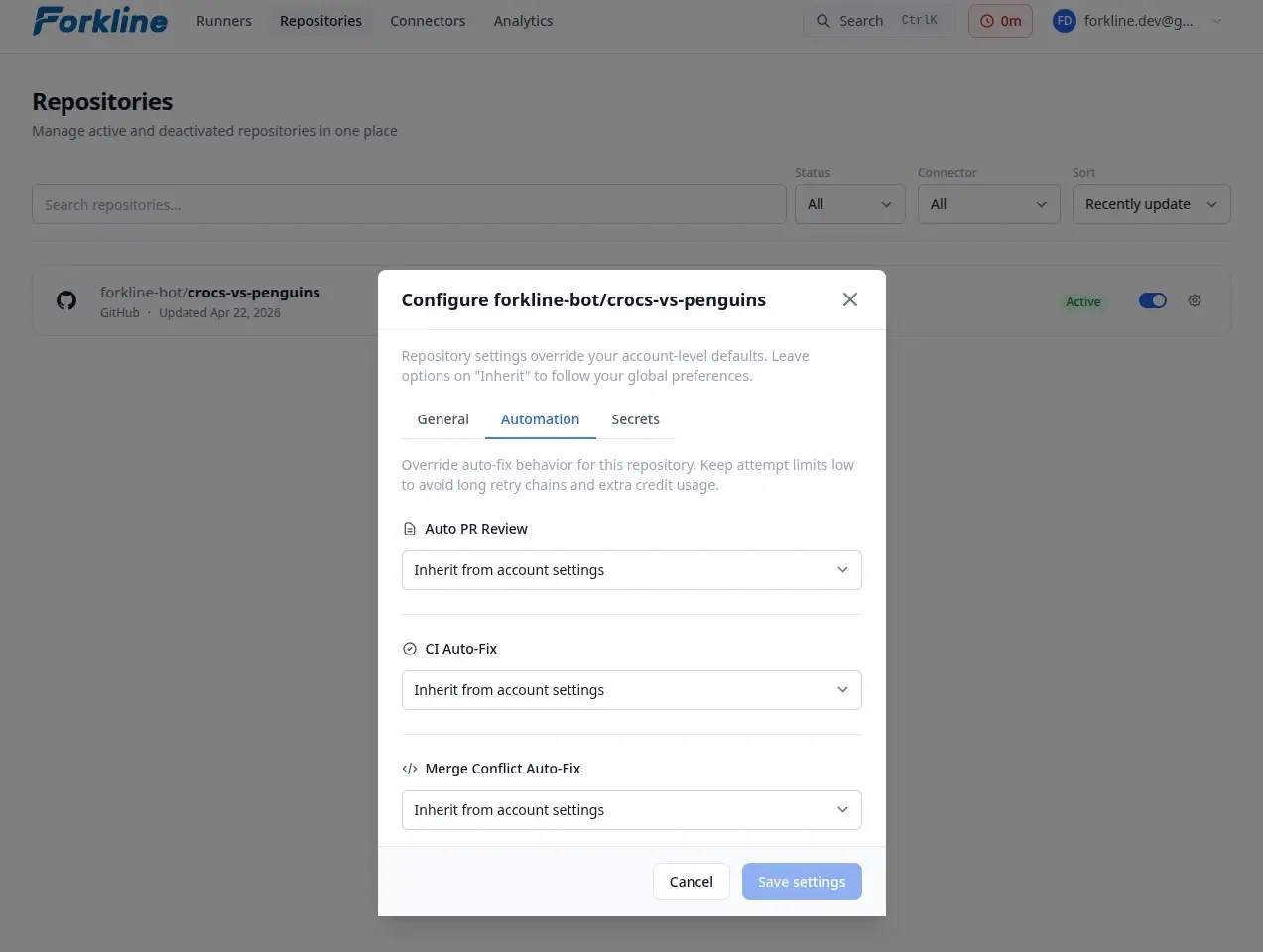Switch to the Secrets tab
Viewport: 1263px width, 952px height.
pos(635,419)
